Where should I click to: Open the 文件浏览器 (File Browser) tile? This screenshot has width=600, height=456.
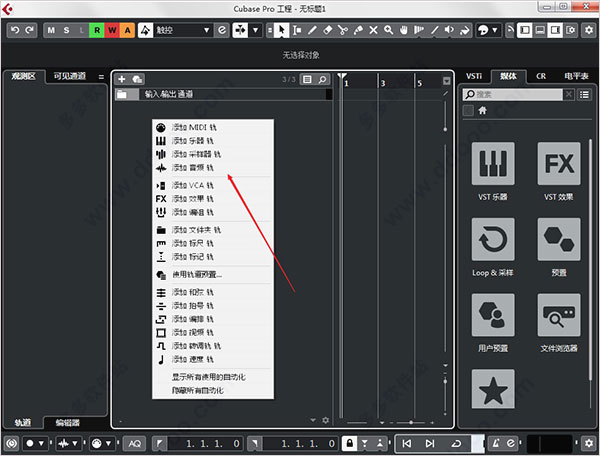point(558,321)
